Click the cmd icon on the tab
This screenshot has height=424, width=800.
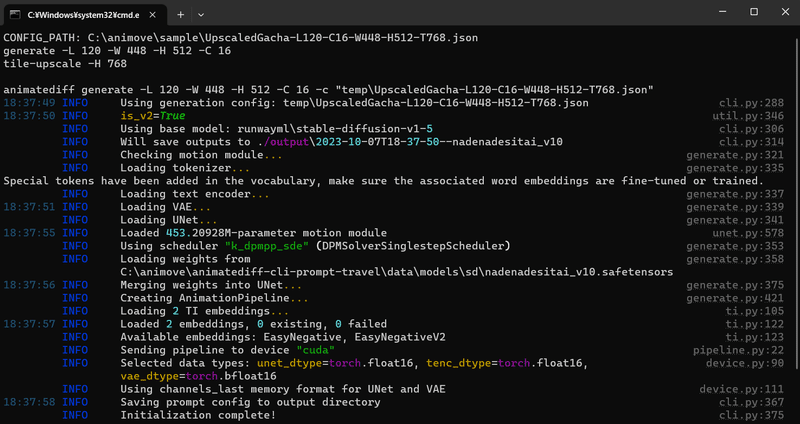pos(15,15)
